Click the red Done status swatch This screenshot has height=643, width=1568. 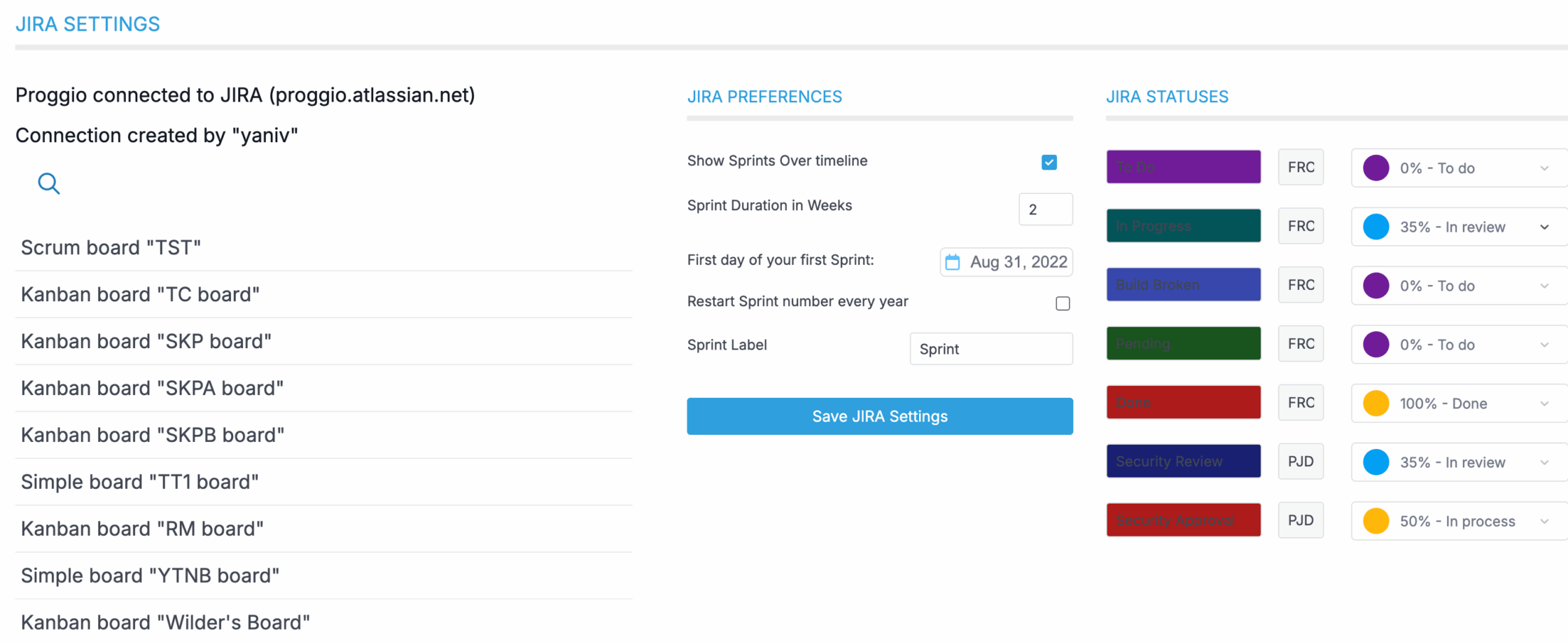(1184, 402)
